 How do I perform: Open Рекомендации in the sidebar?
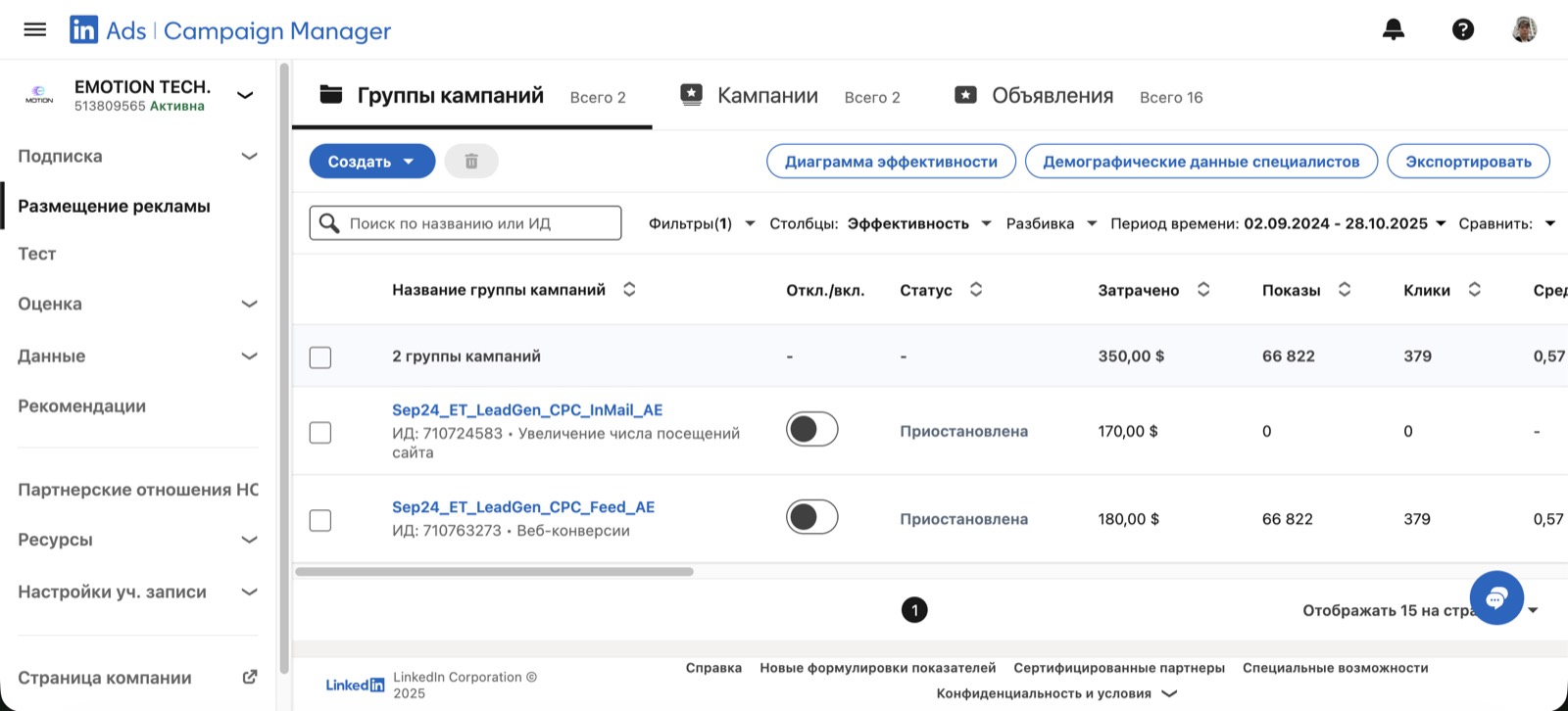81,405
